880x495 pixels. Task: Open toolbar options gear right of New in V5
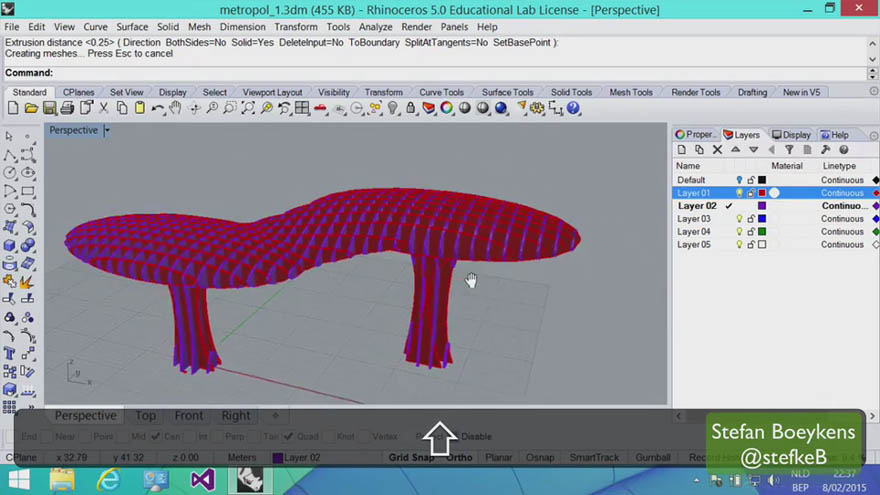[873, 91]
